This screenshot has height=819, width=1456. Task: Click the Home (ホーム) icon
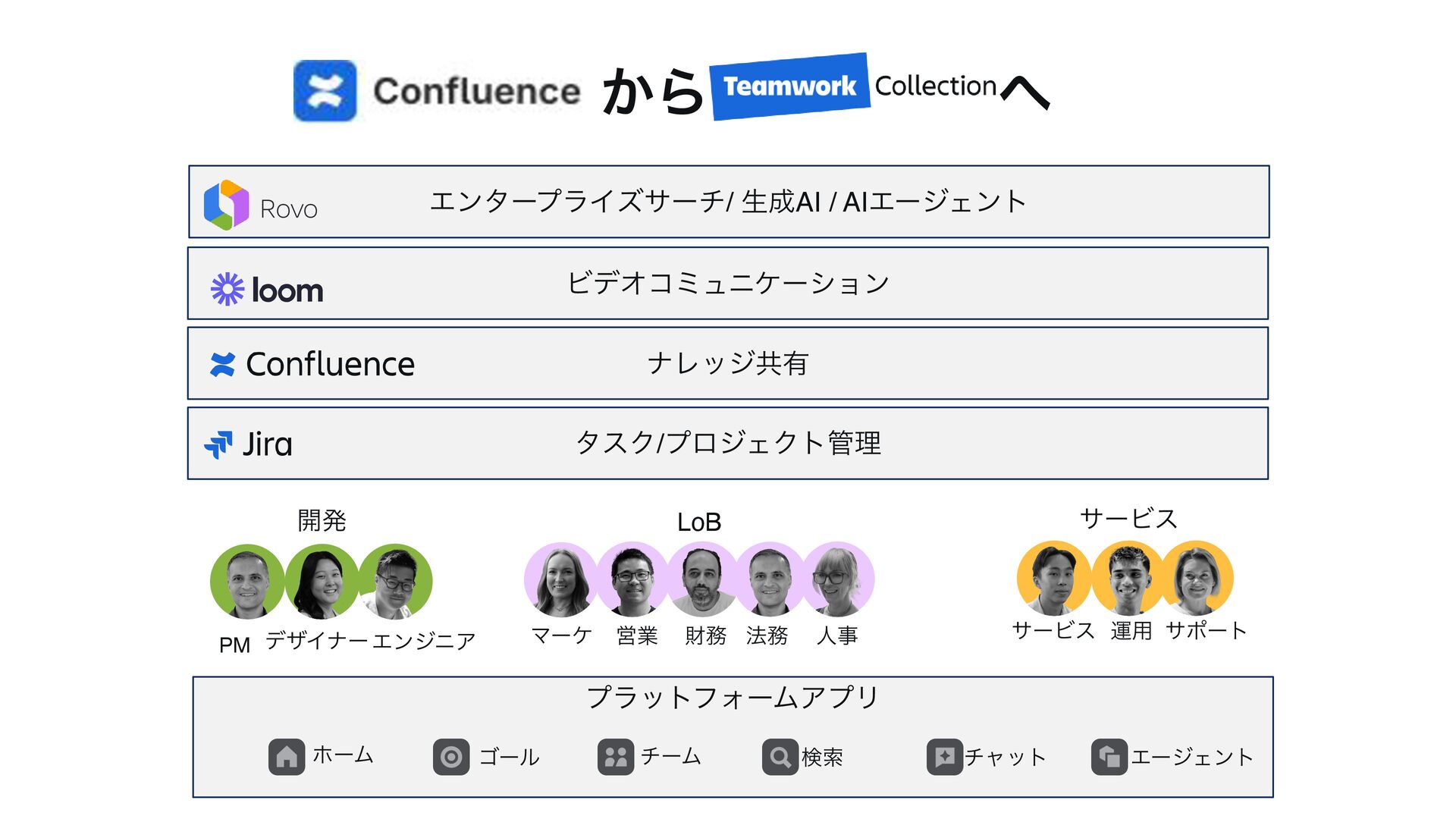point(286,757)
